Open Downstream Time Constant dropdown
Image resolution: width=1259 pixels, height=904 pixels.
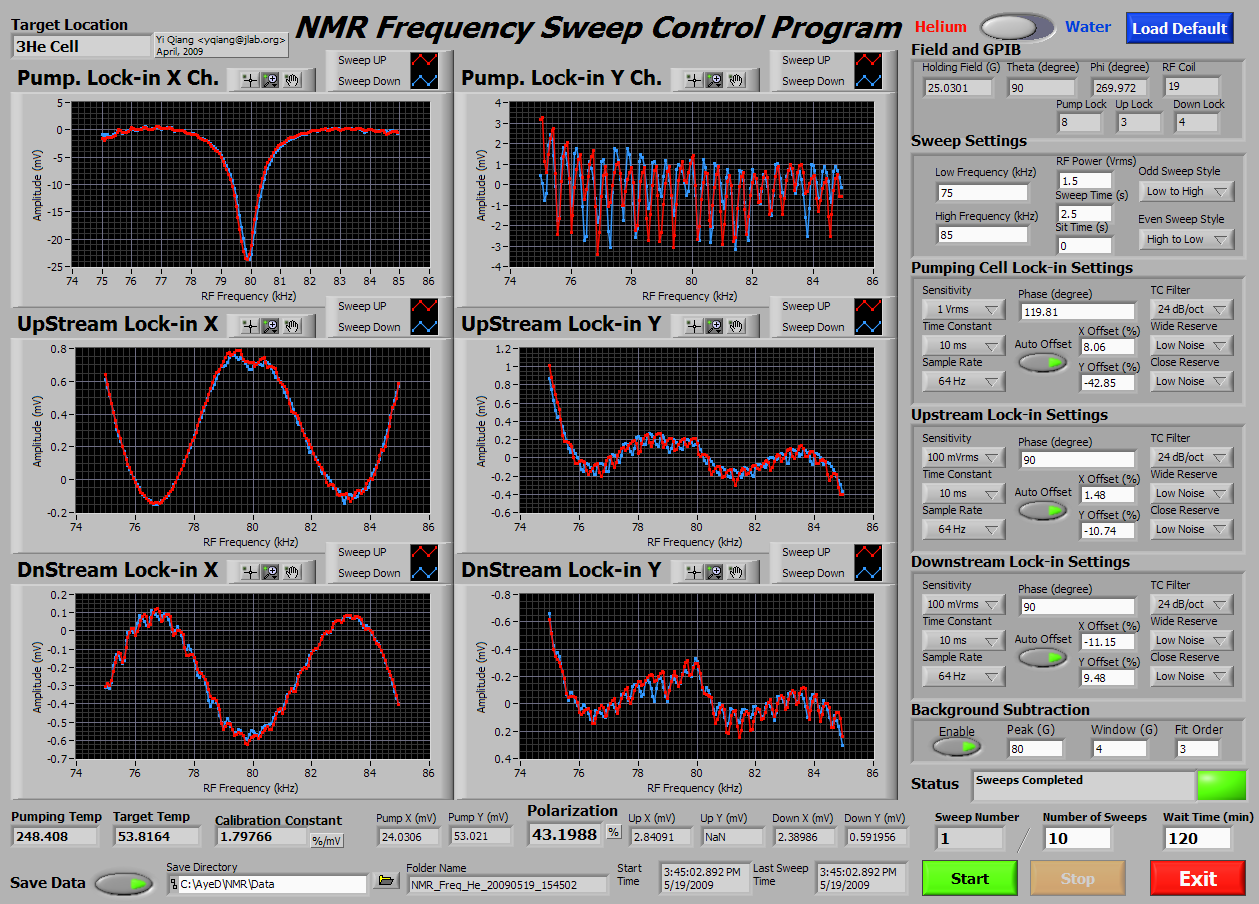point(963,640)
